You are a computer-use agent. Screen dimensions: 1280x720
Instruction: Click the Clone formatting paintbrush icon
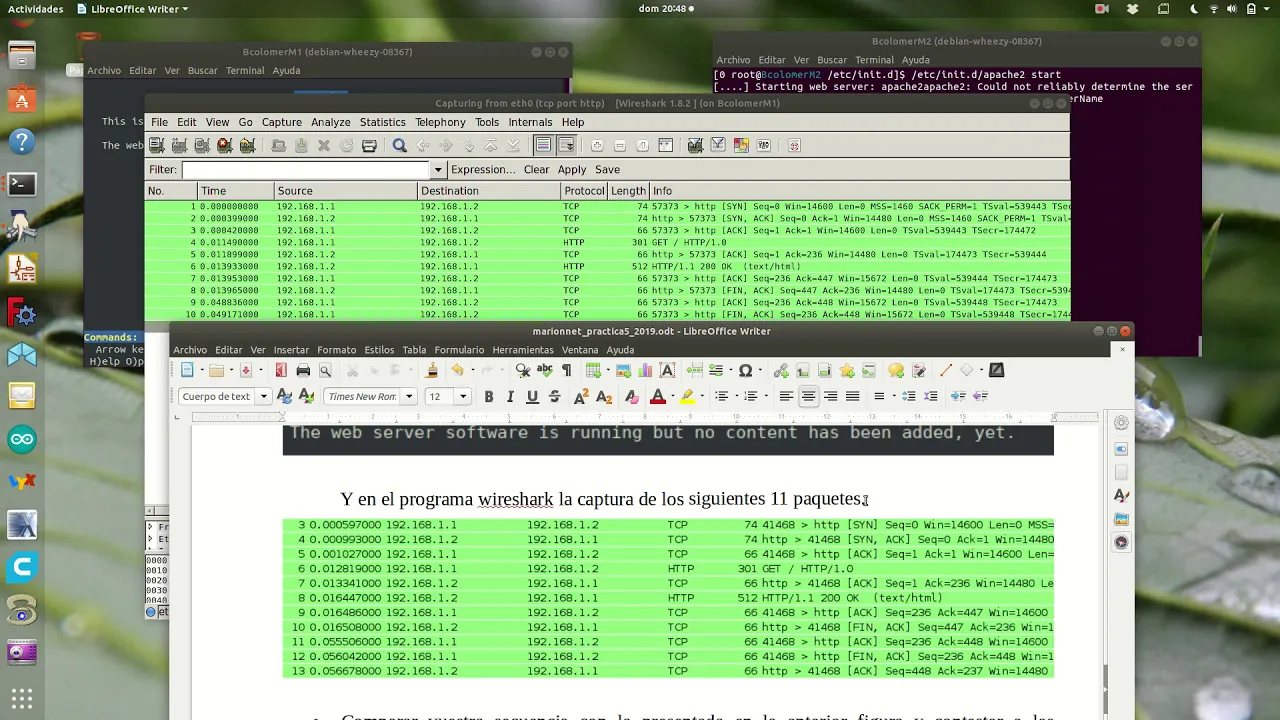coord(432,370)
